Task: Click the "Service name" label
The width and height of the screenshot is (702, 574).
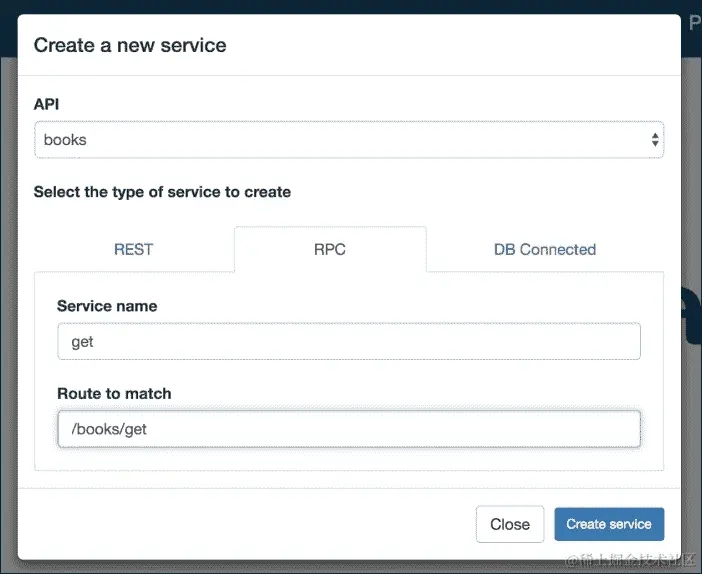Action: pos(107,306)
